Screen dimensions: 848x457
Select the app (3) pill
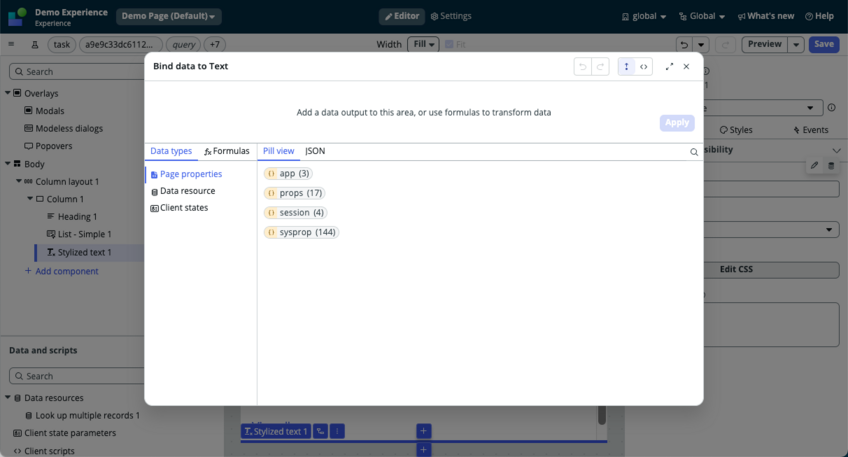[x=288, y=174]
